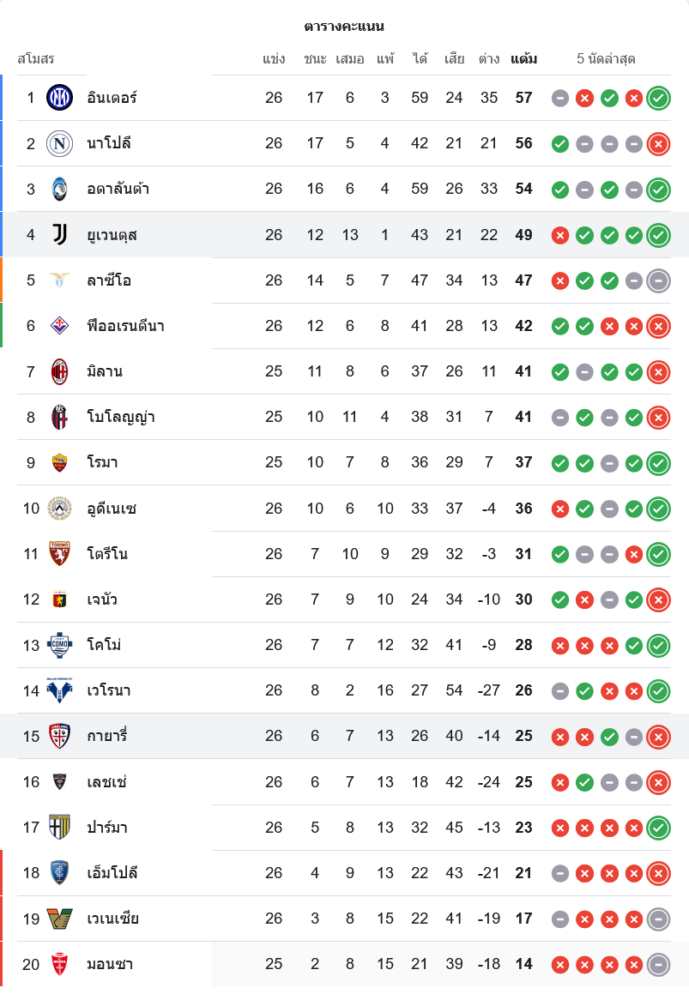The width and height of the screenshot is (689, 1000).
Task: Click the Milan club crest icon
Action: 60,372
